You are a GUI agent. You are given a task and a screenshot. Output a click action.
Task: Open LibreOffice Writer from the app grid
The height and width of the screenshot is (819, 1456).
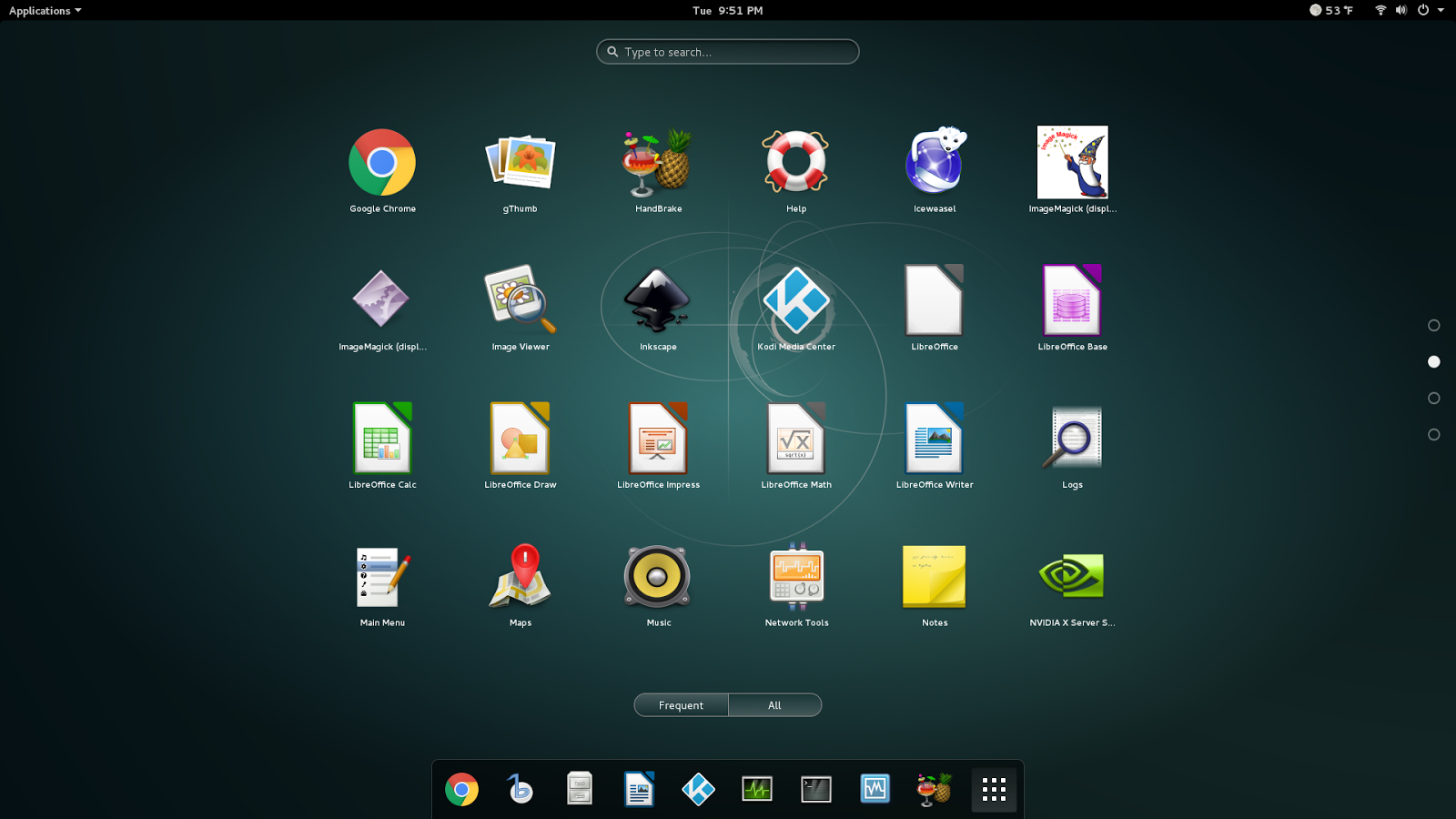click(x=935, y=439)
